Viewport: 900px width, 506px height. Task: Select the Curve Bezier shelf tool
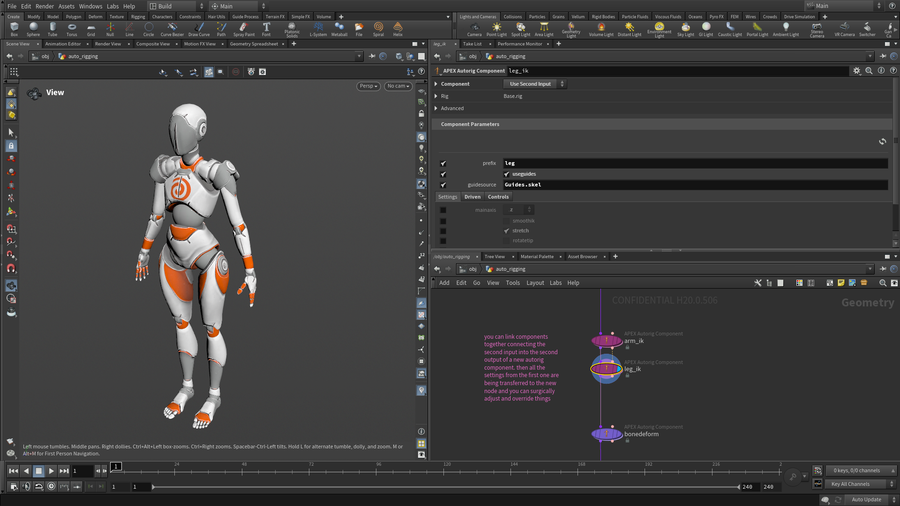(x=172, y=29)
